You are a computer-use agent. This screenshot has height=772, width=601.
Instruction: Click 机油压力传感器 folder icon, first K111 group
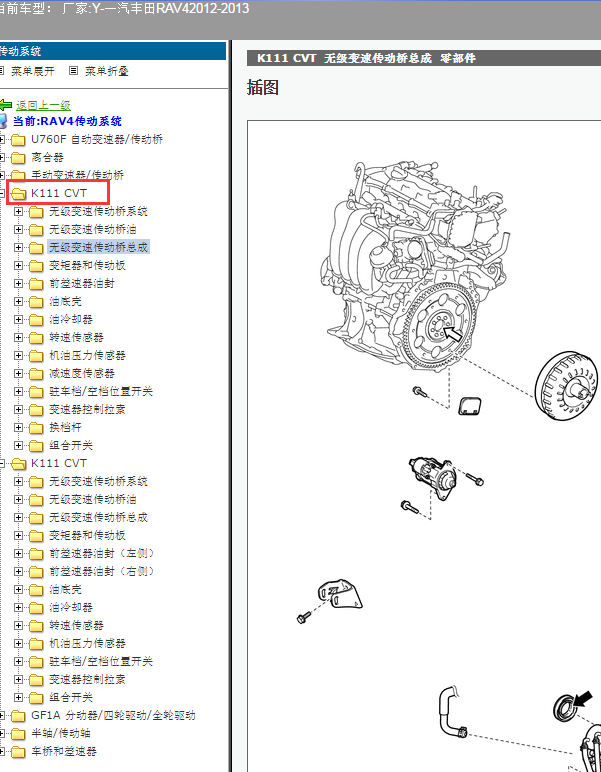(36, 355)
